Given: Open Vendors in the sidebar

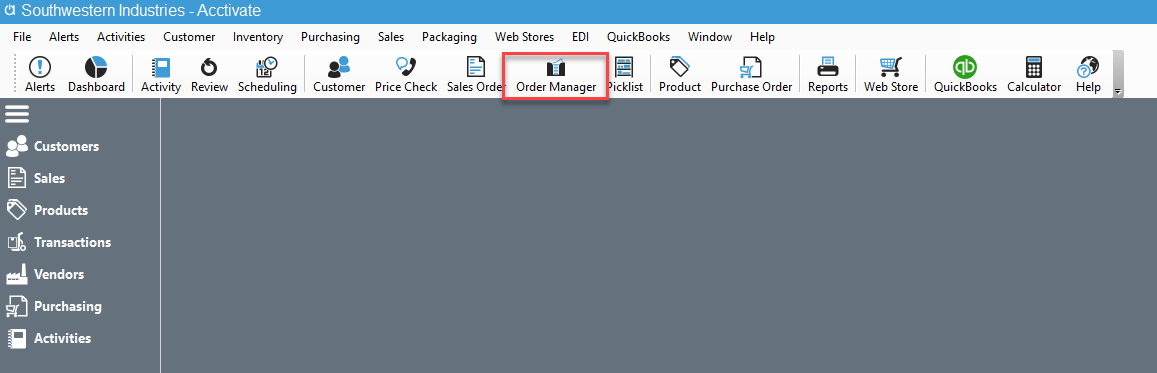Looking at the screenshot, I should pyautogui.click(x=45, y=274).
